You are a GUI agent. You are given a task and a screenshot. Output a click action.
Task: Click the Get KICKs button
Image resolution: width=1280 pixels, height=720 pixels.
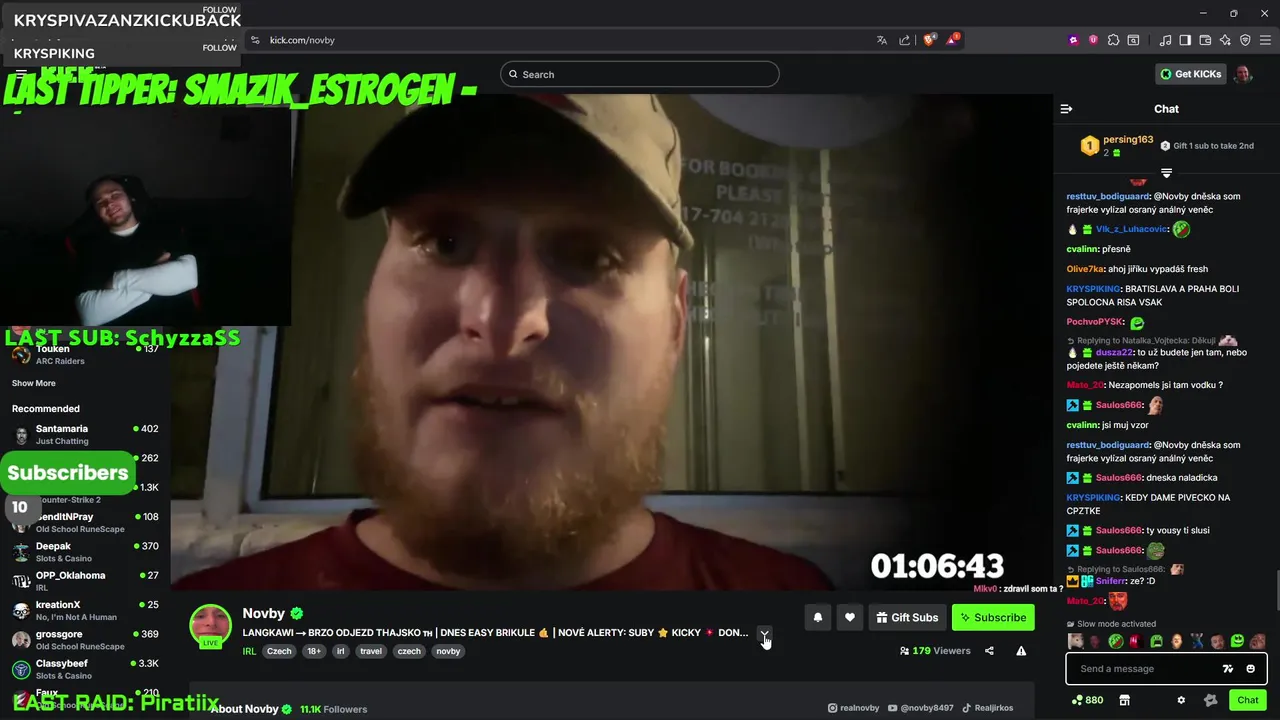1190,74
